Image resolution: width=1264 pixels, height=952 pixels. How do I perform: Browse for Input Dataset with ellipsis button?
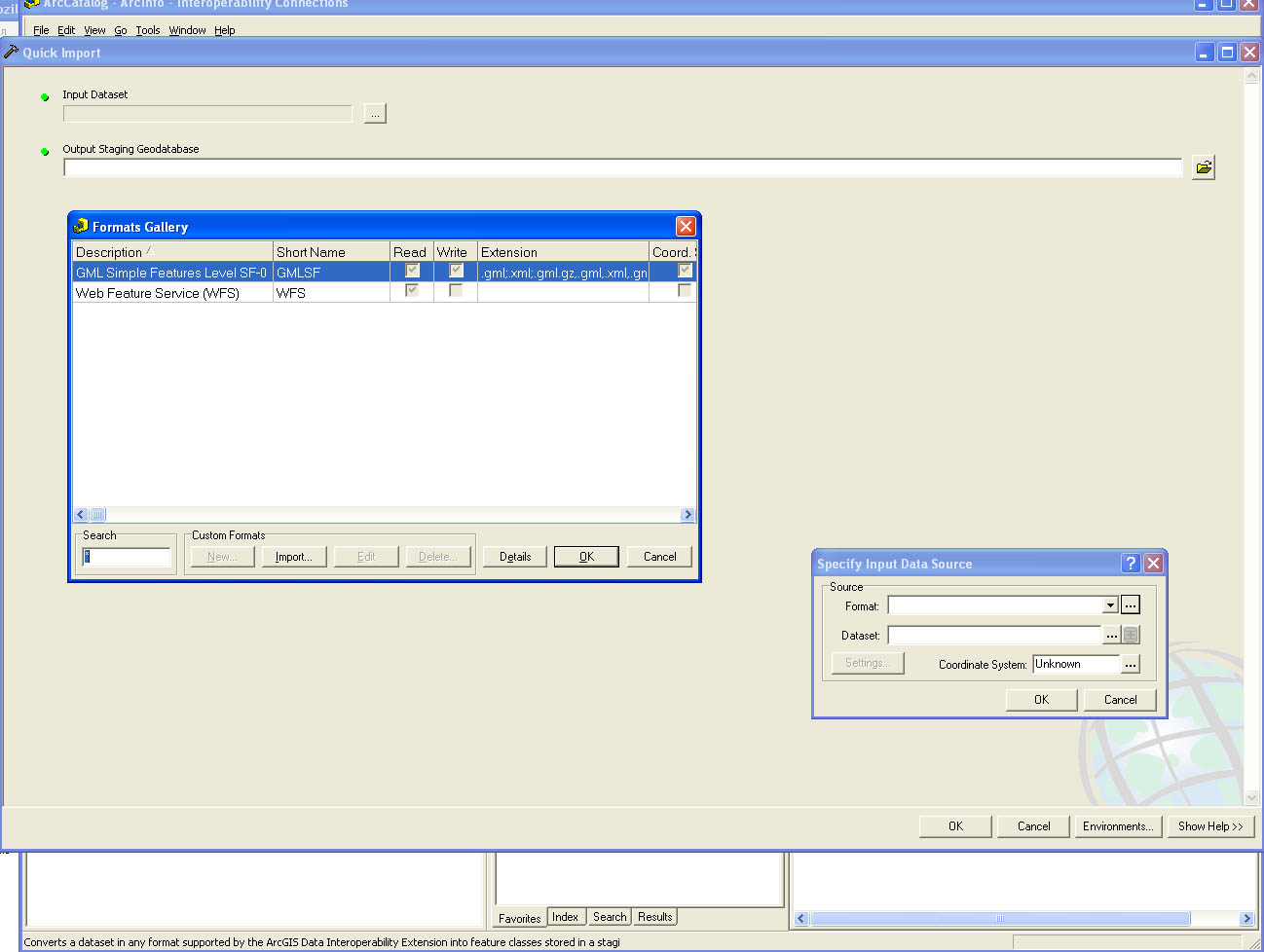(375, 114)
